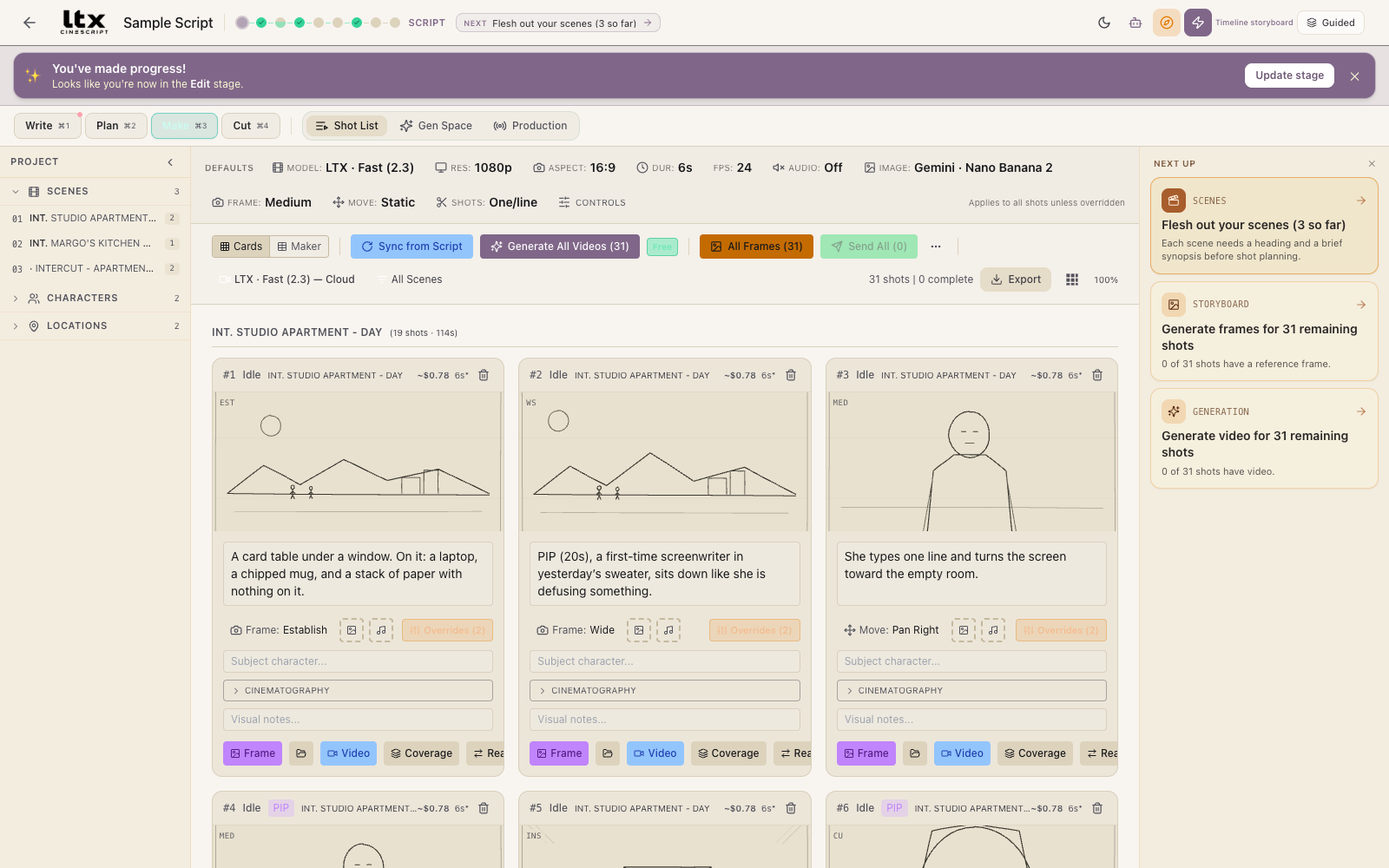Open the default Model LTX Fast dropdown
The height and width of the screenshot is (868, 1389).
[x=343, y=168]
